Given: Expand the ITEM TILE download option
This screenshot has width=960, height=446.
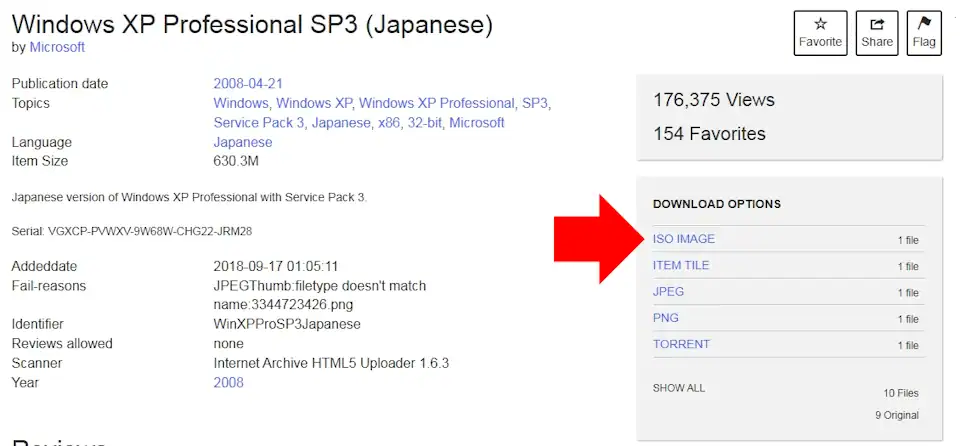Looking at the screenshot, I should coord(681,265).
